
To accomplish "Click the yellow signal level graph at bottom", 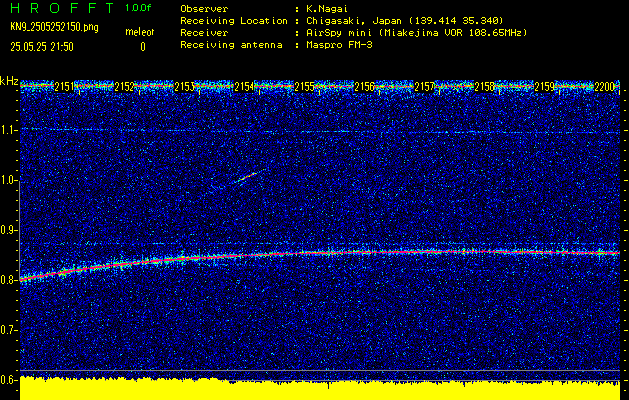I will tap(320, 389).
